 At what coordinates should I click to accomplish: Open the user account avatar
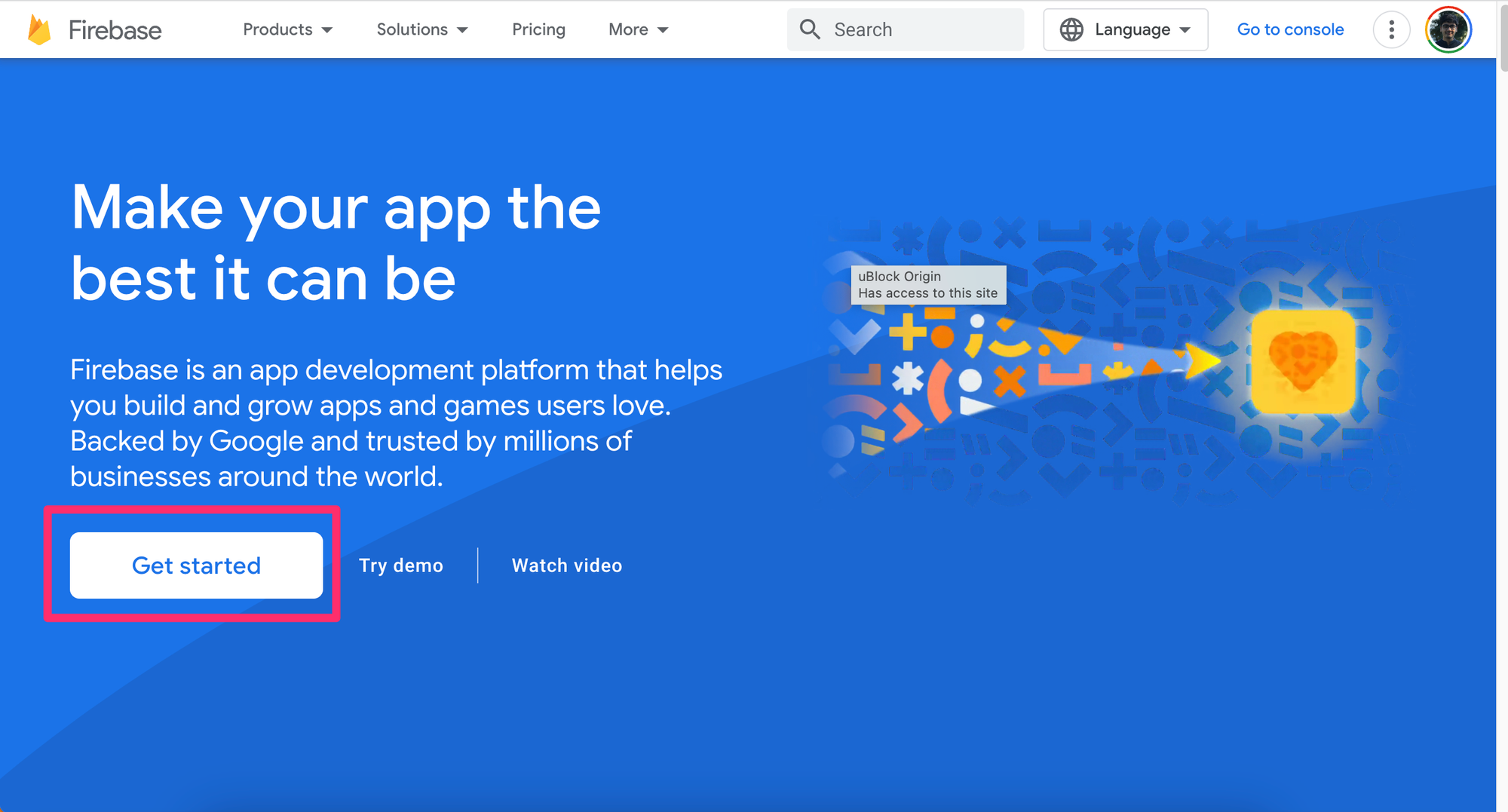tap(1448, 29)
